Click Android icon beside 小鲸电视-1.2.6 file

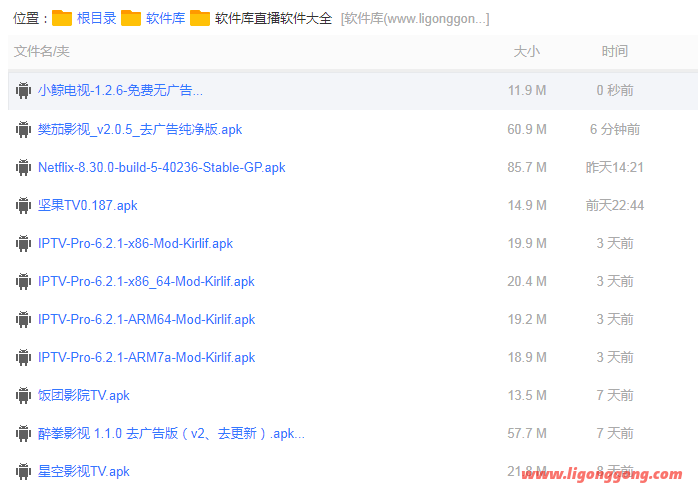[23, 90]
